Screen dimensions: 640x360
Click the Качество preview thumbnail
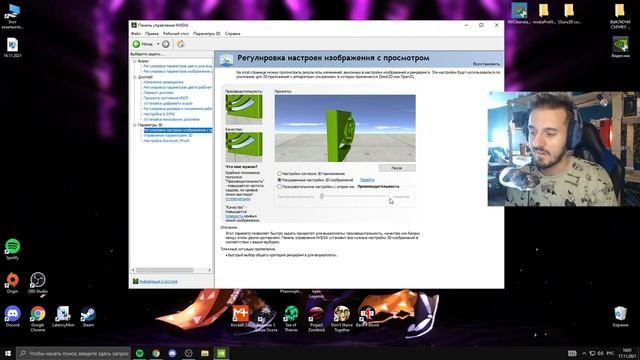(x=244, y=147)
